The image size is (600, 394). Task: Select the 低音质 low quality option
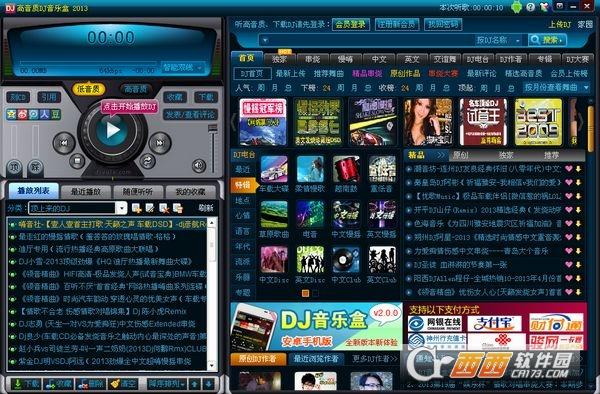coord(88,89)
